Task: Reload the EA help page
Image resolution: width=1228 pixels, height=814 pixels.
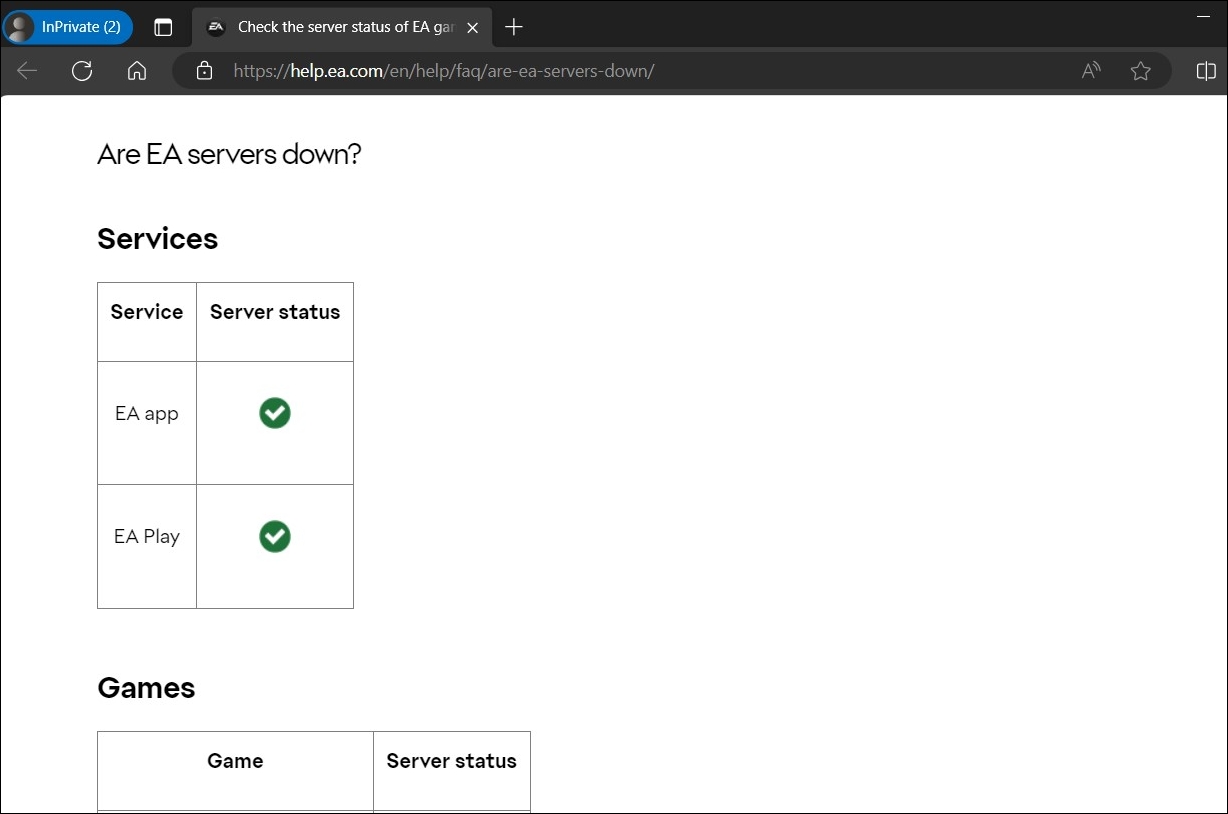Action: 82,70
